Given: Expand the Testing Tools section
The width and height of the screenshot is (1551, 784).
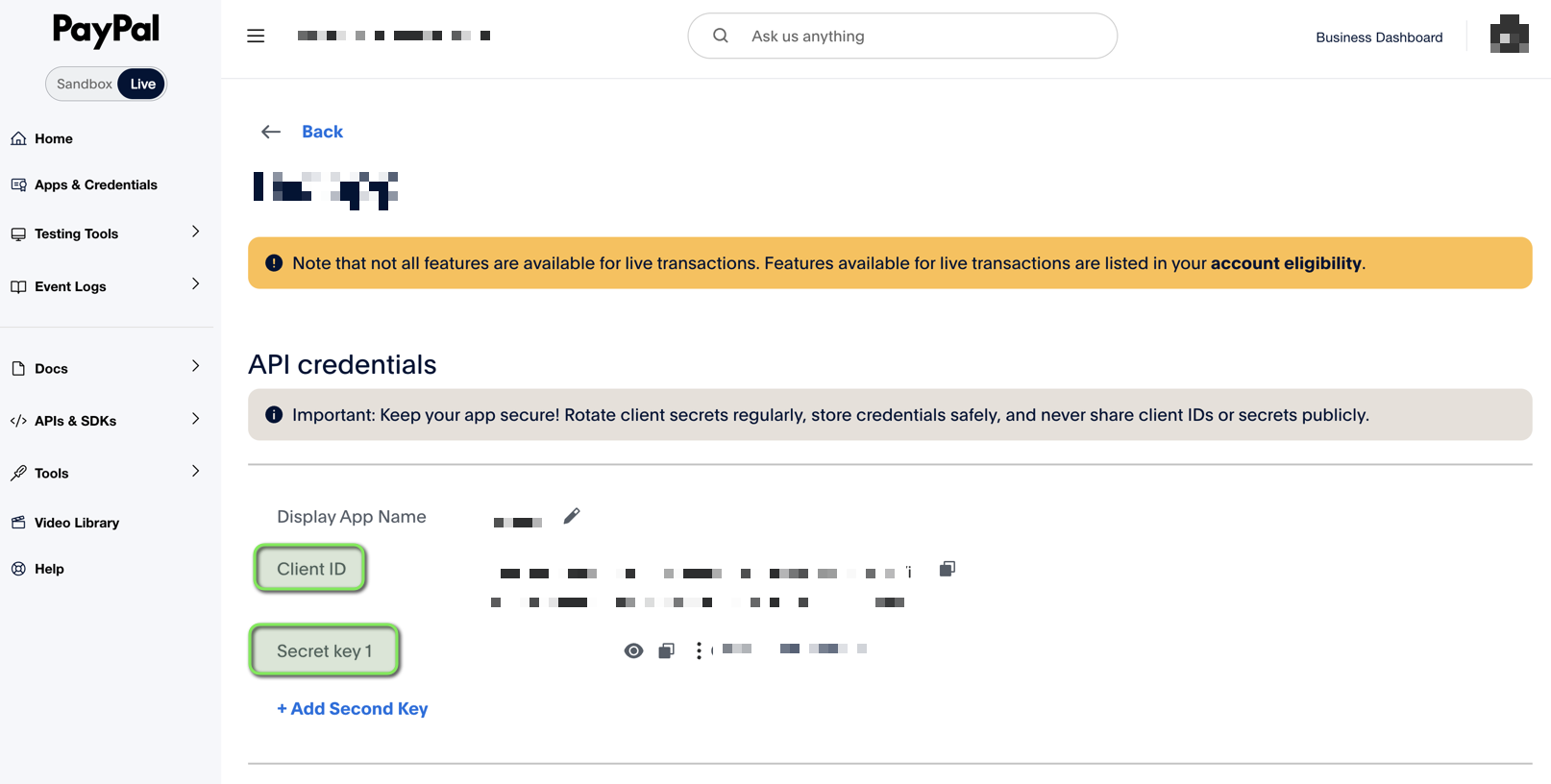Looking at the screenshot, I should pos(106,233).
